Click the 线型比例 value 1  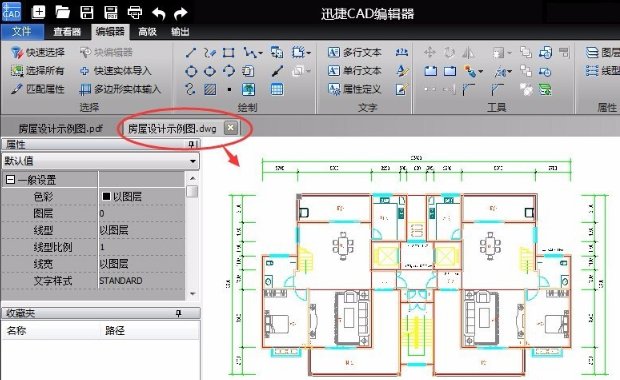pyautogui.click(x=141, y=247)
